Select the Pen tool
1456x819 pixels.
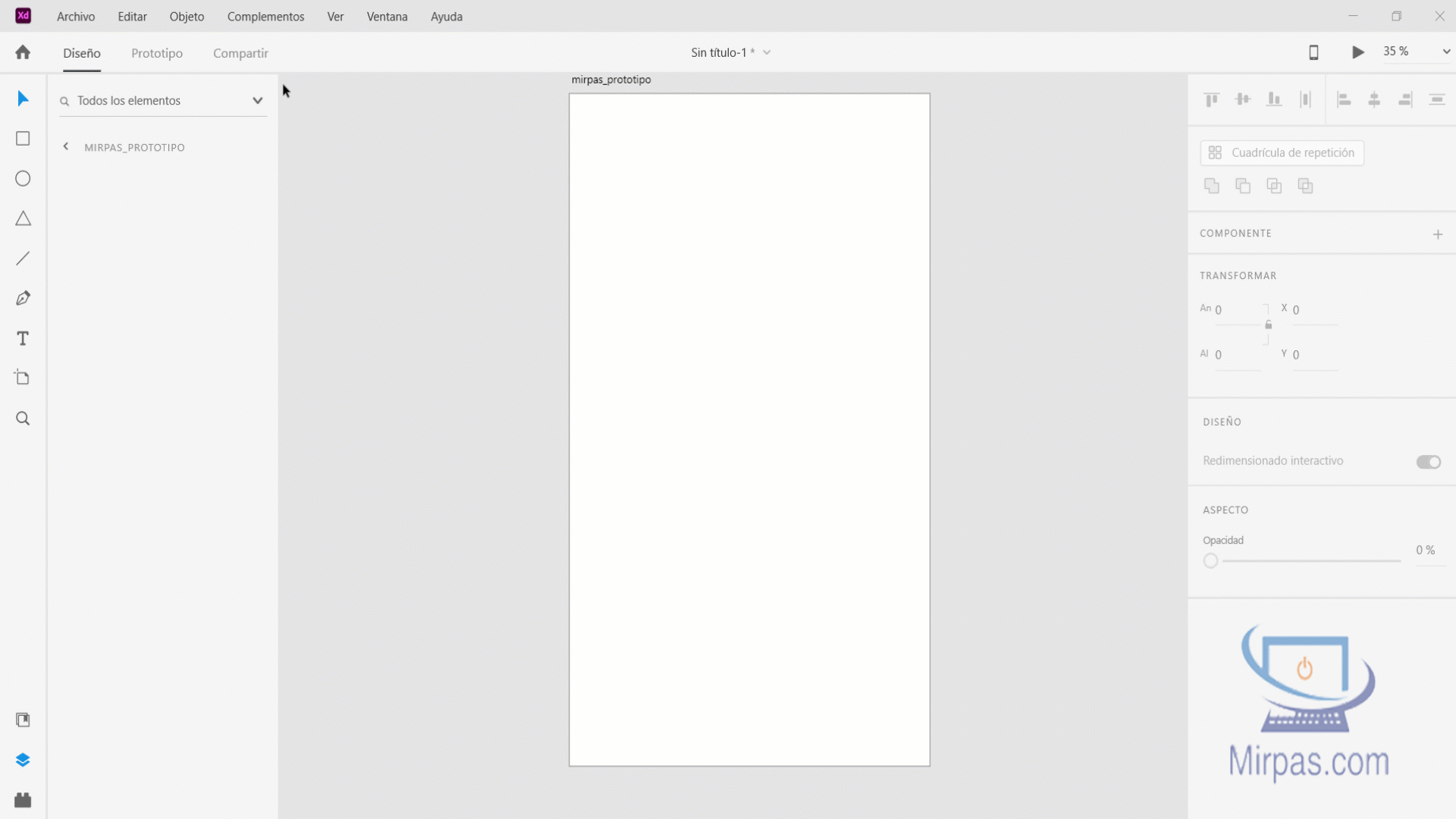[23, 298]
